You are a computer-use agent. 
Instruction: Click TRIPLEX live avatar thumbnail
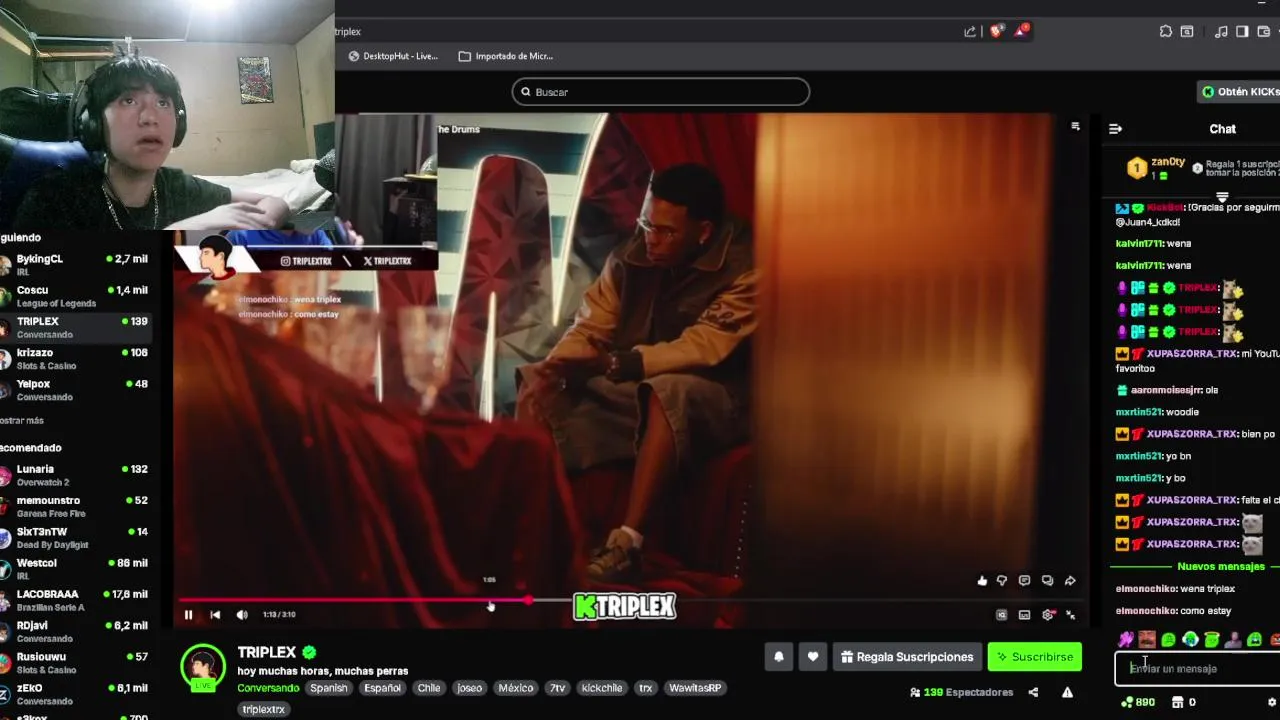[203, 668]
